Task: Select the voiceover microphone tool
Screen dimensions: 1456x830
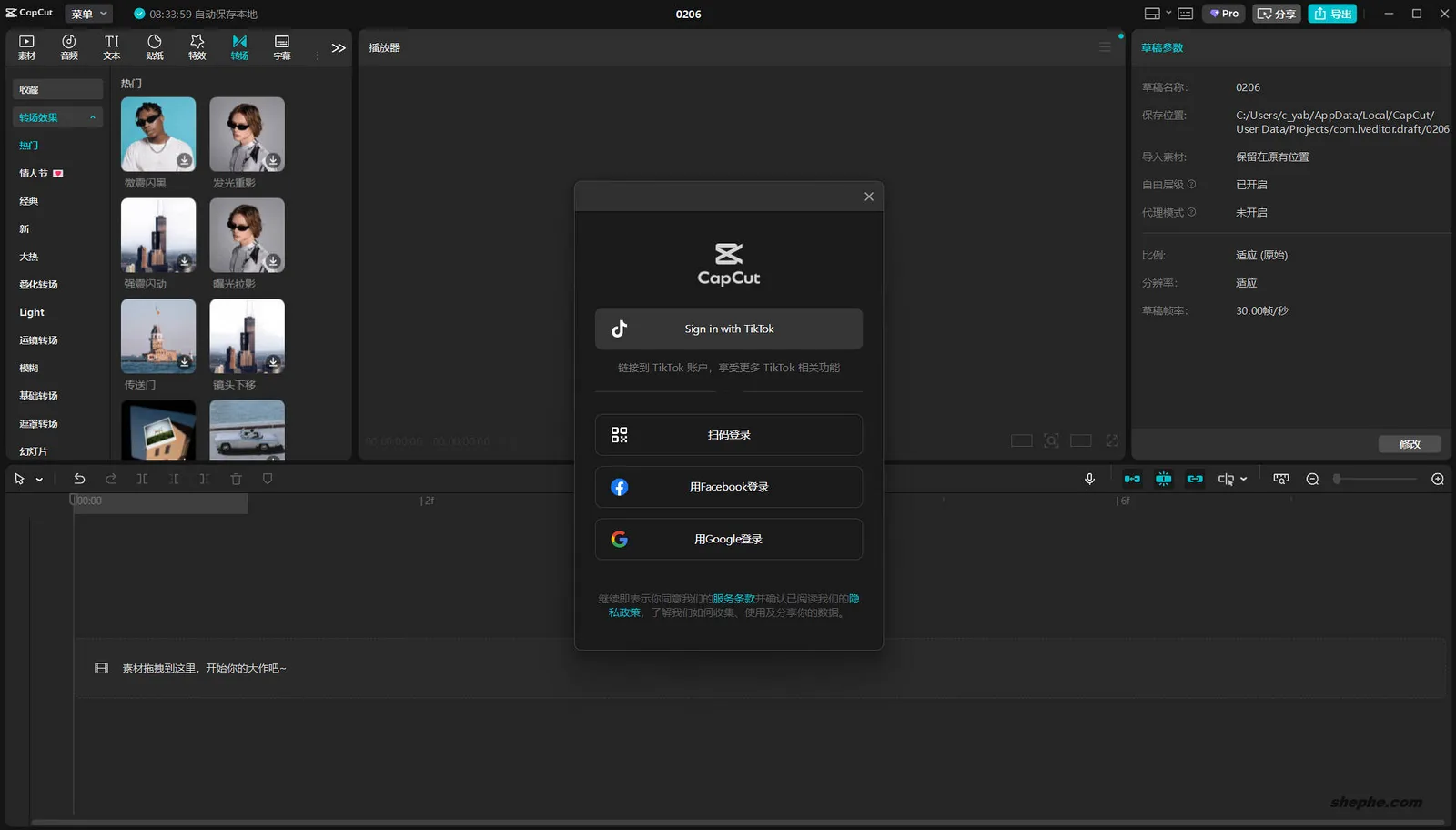Action: (1089, 478)
